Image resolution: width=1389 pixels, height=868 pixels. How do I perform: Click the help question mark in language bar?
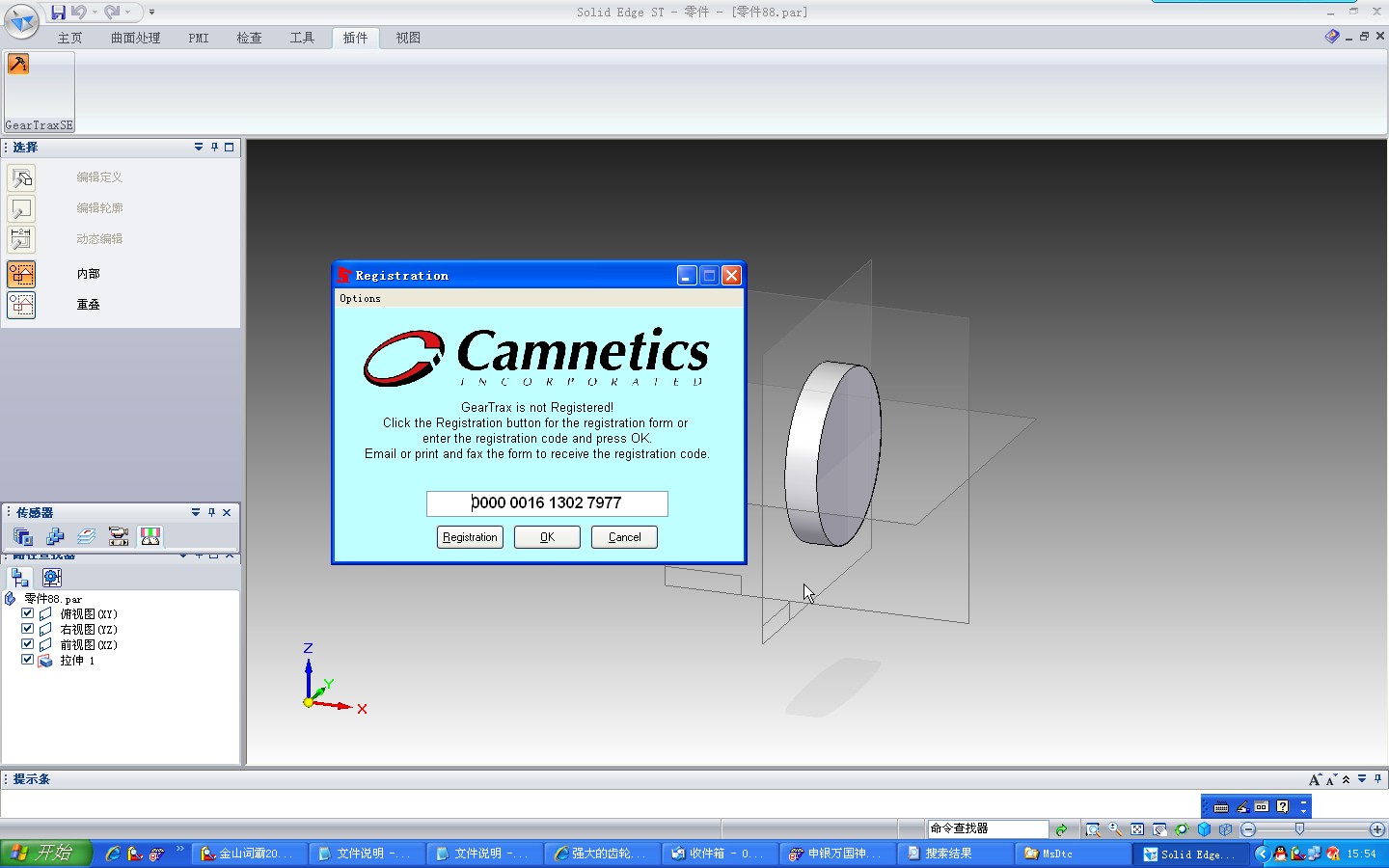(1282, 806)
